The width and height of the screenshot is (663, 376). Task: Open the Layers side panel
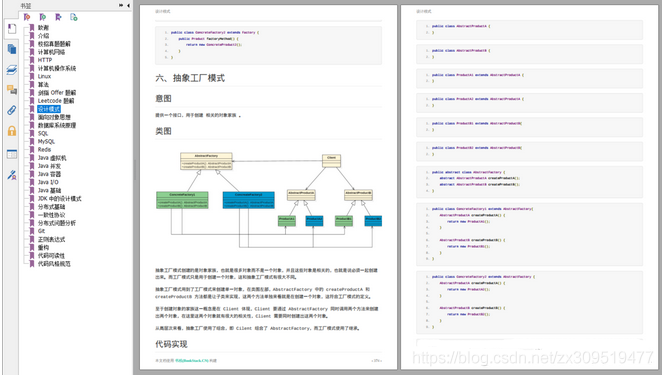tap(12, 69)
